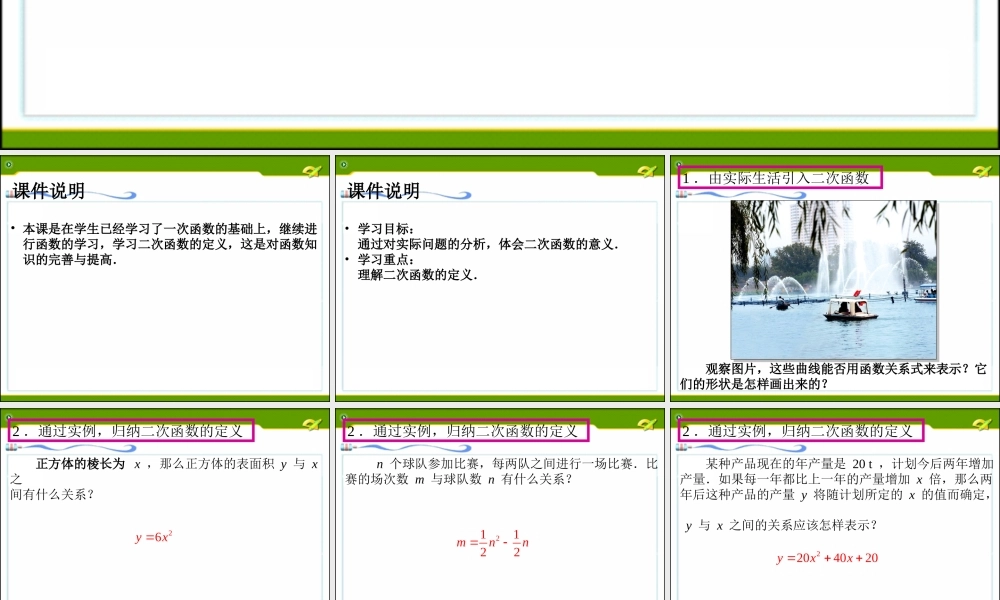Click the paragraph starting 某种产品现在的年产量
1000x600 pixels.
(836, 479)
